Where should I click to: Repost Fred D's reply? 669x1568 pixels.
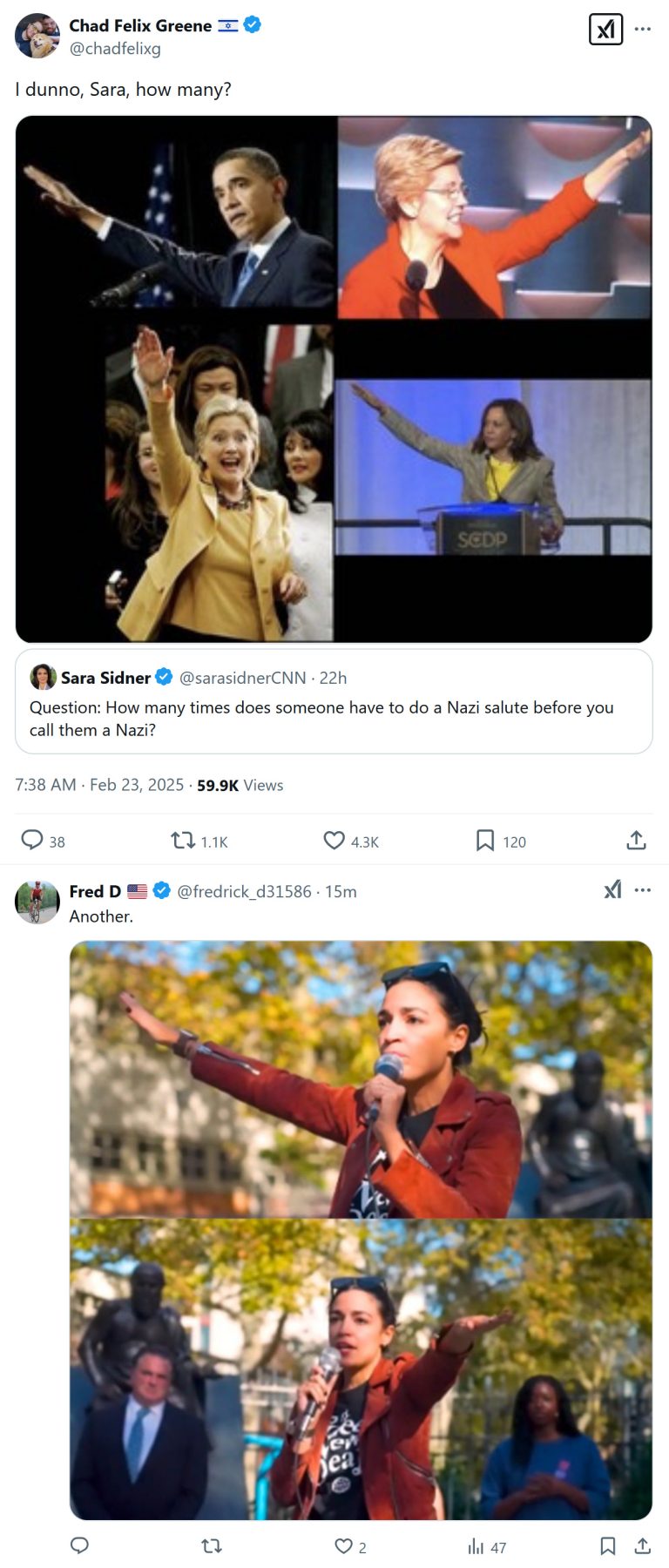pyautogui.click(x=212, y=1545)
